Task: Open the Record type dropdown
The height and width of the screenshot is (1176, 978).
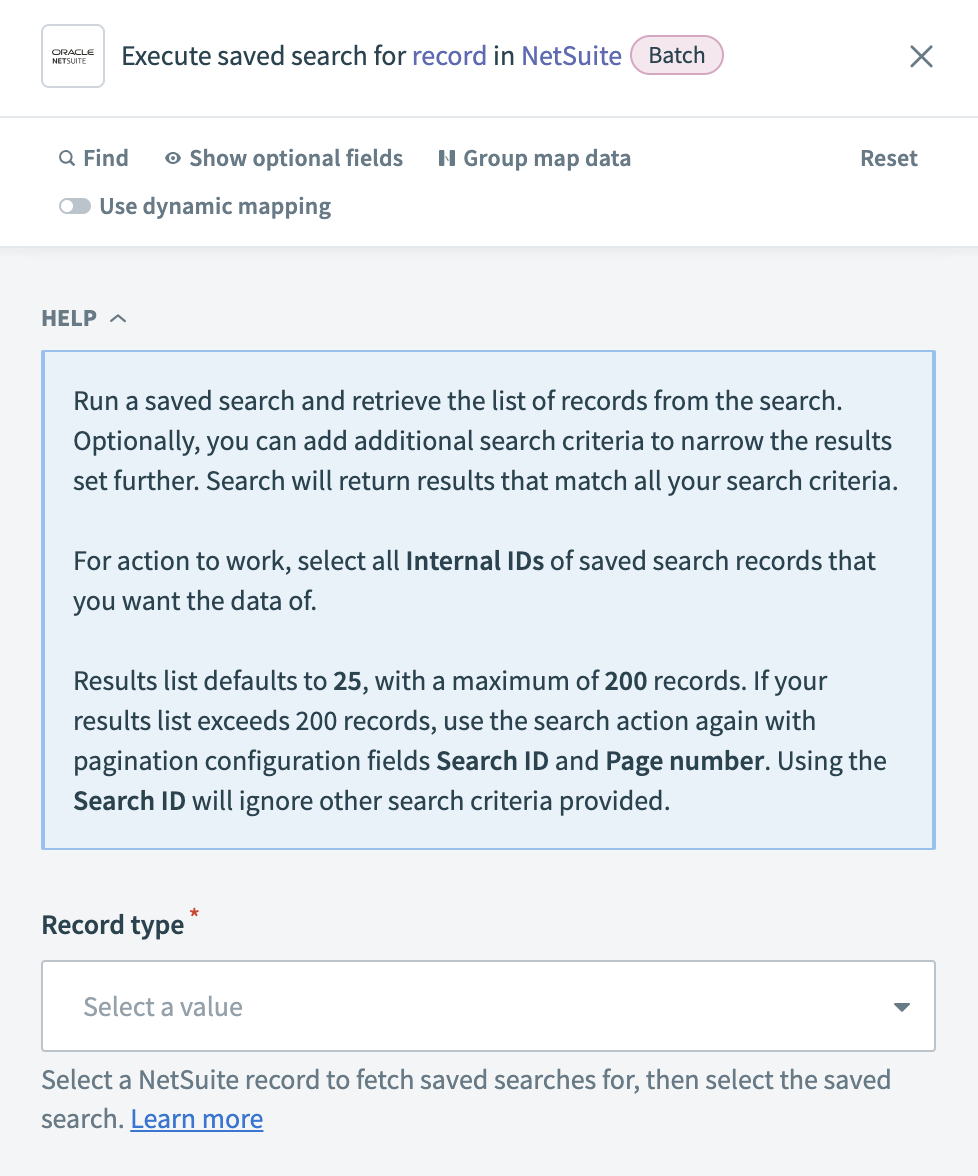Action: pos(488,1006)
